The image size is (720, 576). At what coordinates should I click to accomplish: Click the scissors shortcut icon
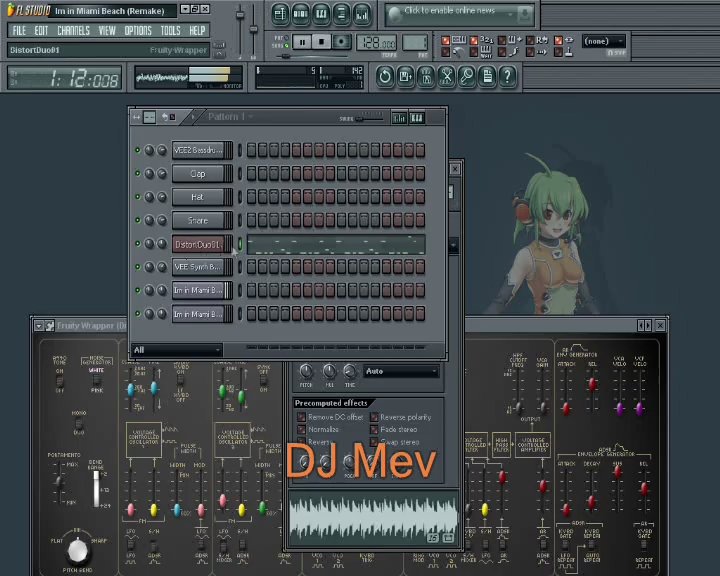tap(447, 76)
